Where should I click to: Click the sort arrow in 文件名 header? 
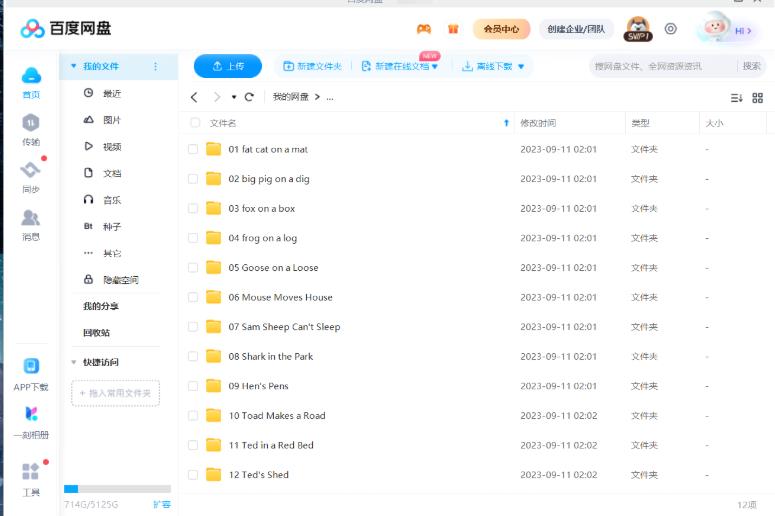pos(506,123)
